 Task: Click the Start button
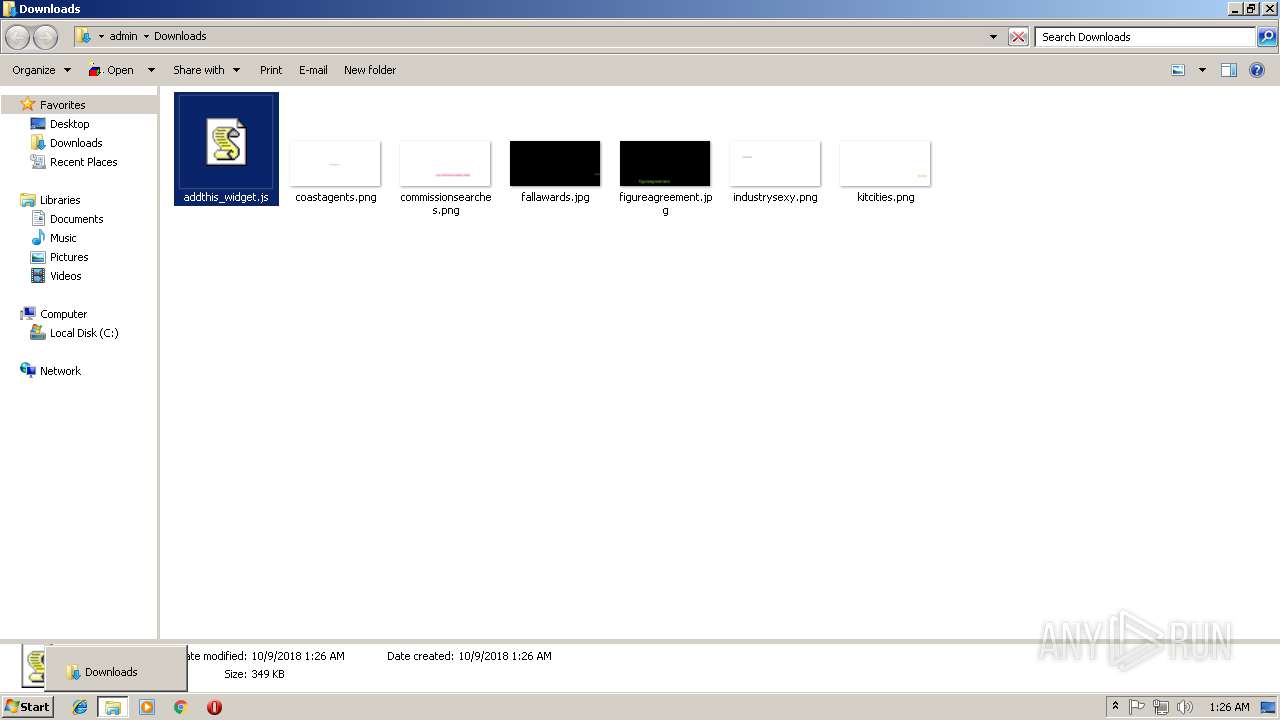[x=27, y=706]
